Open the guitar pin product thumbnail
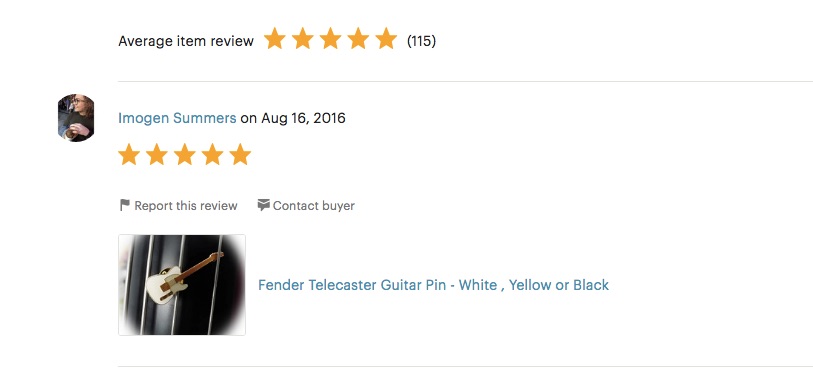 click(x=182, y=285)
